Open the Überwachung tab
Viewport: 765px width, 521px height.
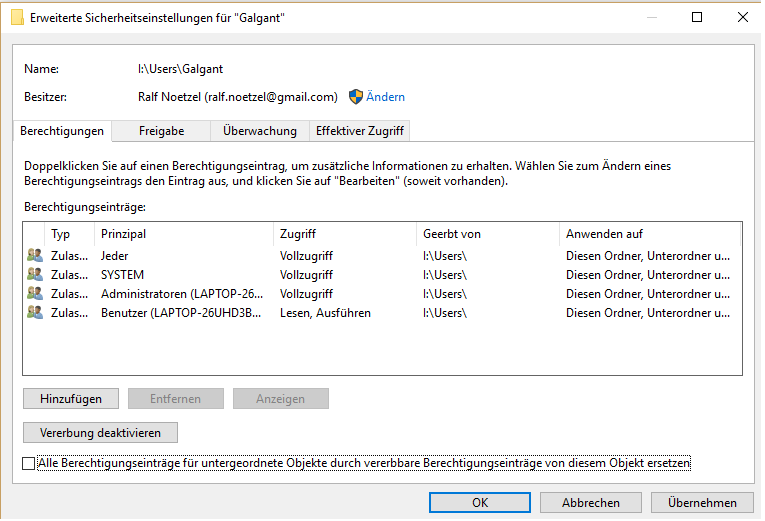click(x=260, y=131)
